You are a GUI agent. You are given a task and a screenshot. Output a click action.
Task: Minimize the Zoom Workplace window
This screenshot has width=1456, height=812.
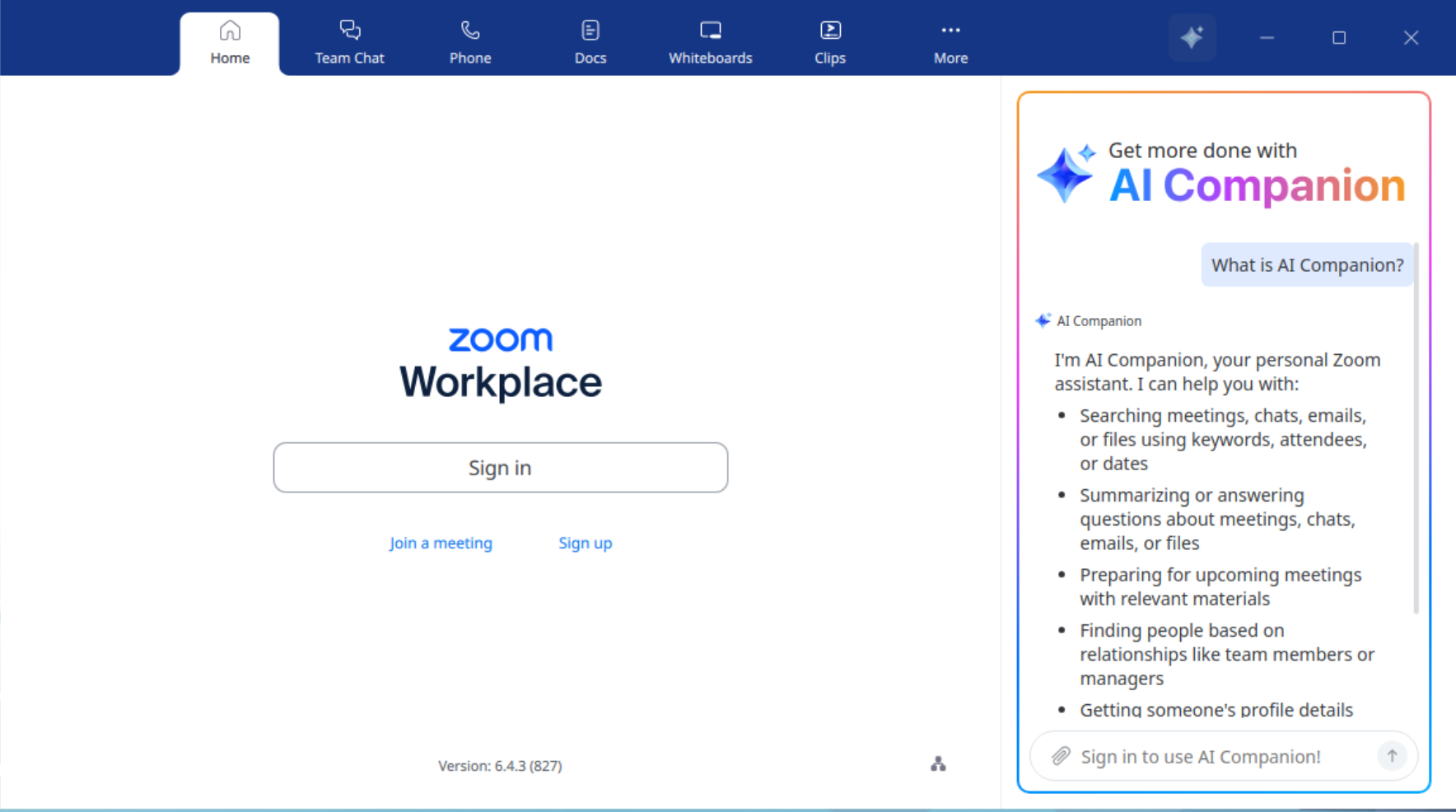click(1266, 37)
